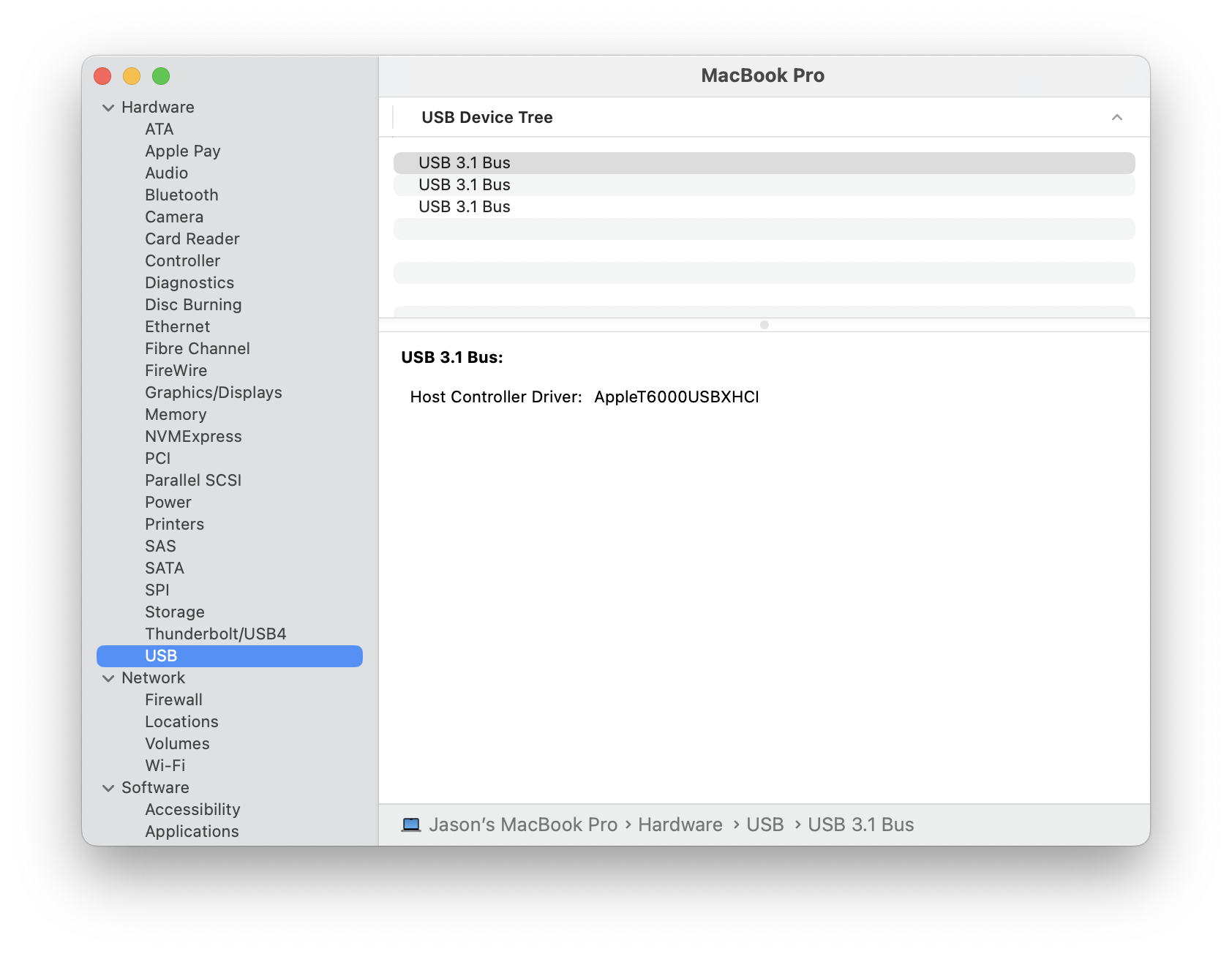Select SPI in the sidebar

point(157,590)
